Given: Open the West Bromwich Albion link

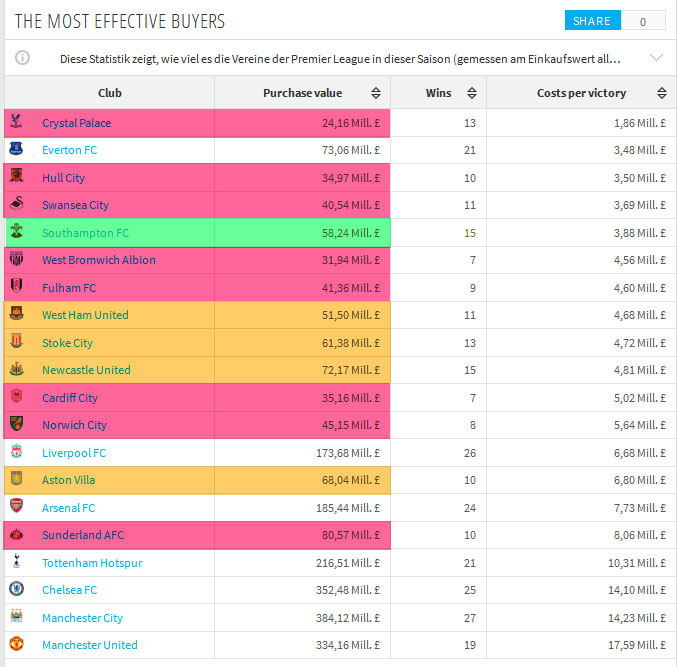Looking at the screenshot, I should 99,260.
